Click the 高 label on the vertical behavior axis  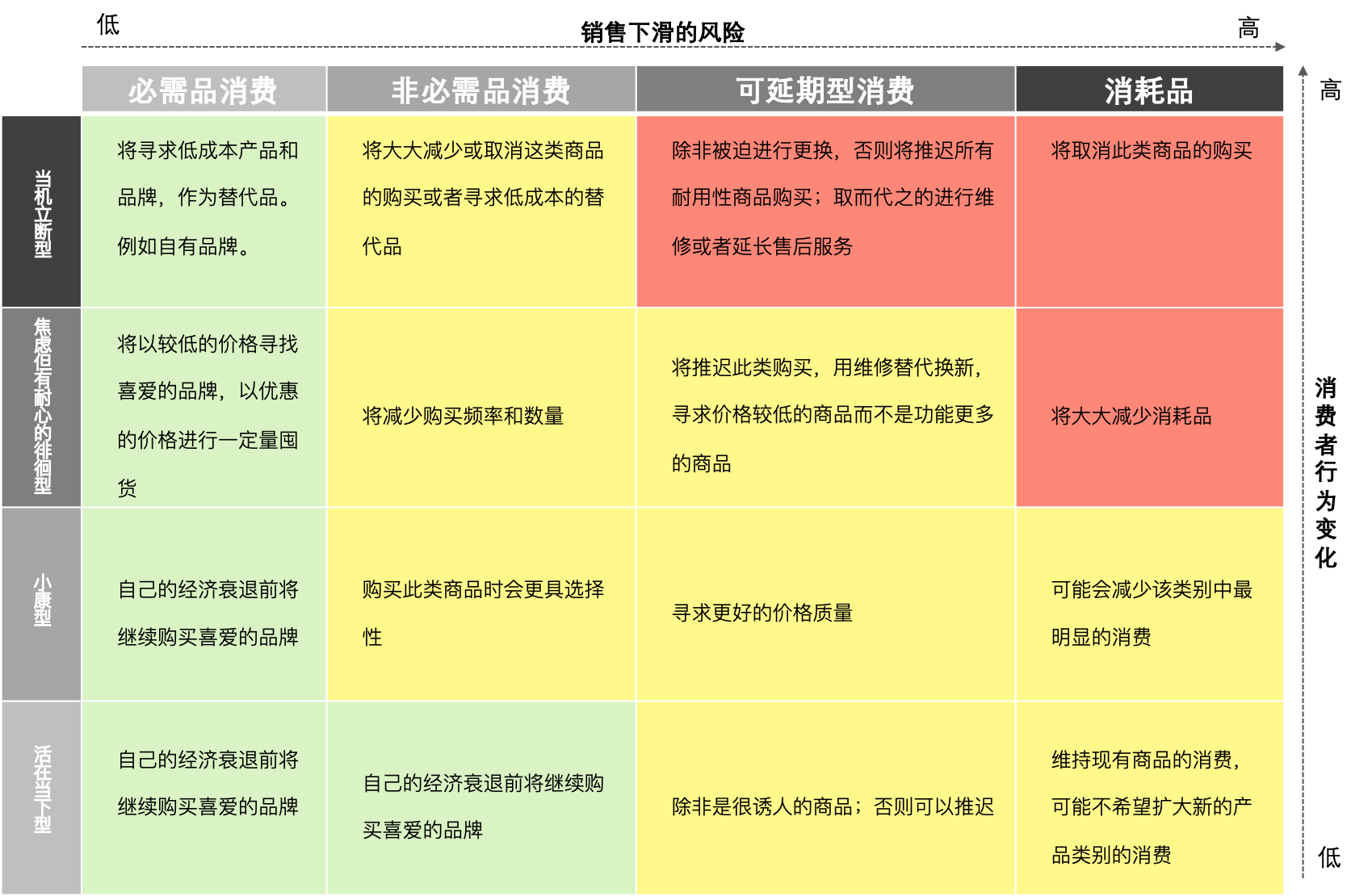[1330, 90]
